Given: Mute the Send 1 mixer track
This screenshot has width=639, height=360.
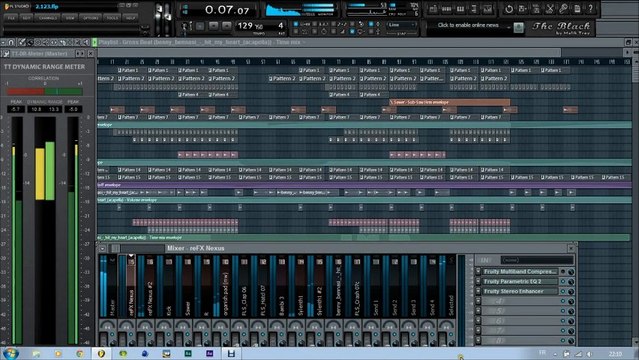Looking at the screenshot, I should [376, 334].
